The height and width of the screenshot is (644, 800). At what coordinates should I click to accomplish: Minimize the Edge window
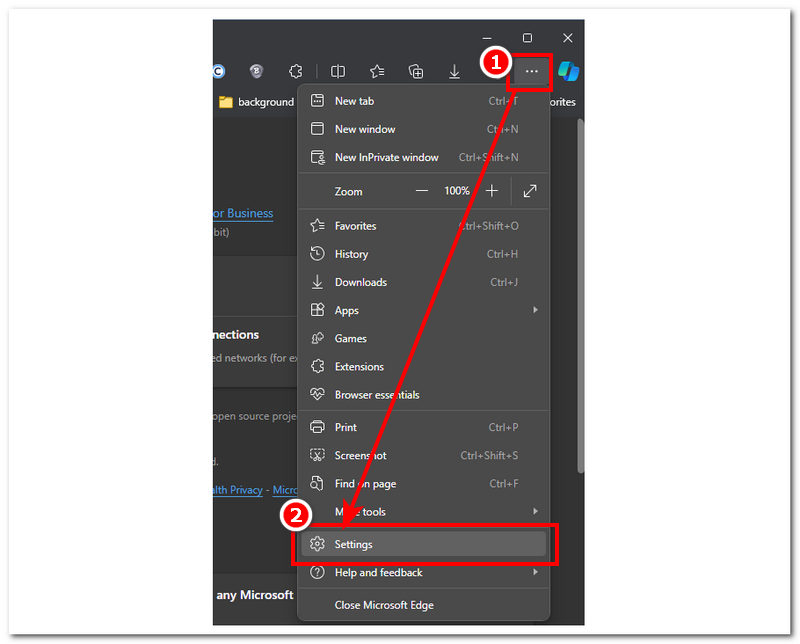pos(487,38)
